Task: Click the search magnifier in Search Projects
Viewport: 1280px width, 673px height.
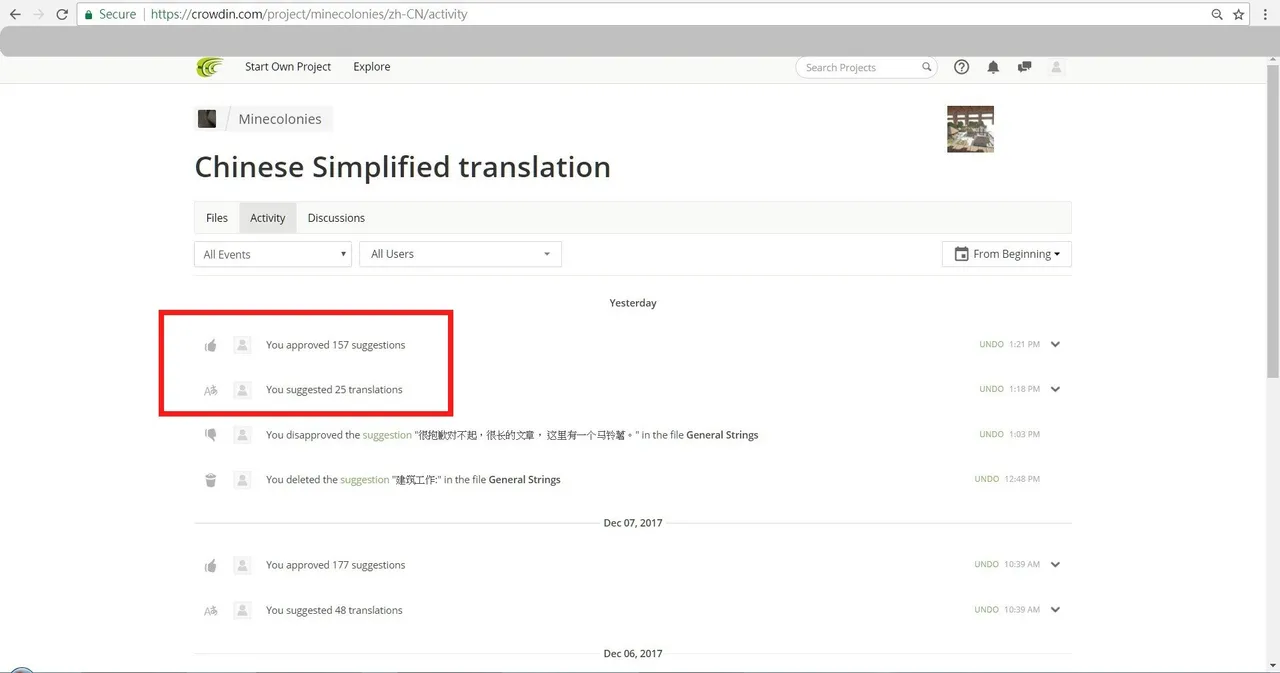Action: pyautogui.click(x=927, y=67)
